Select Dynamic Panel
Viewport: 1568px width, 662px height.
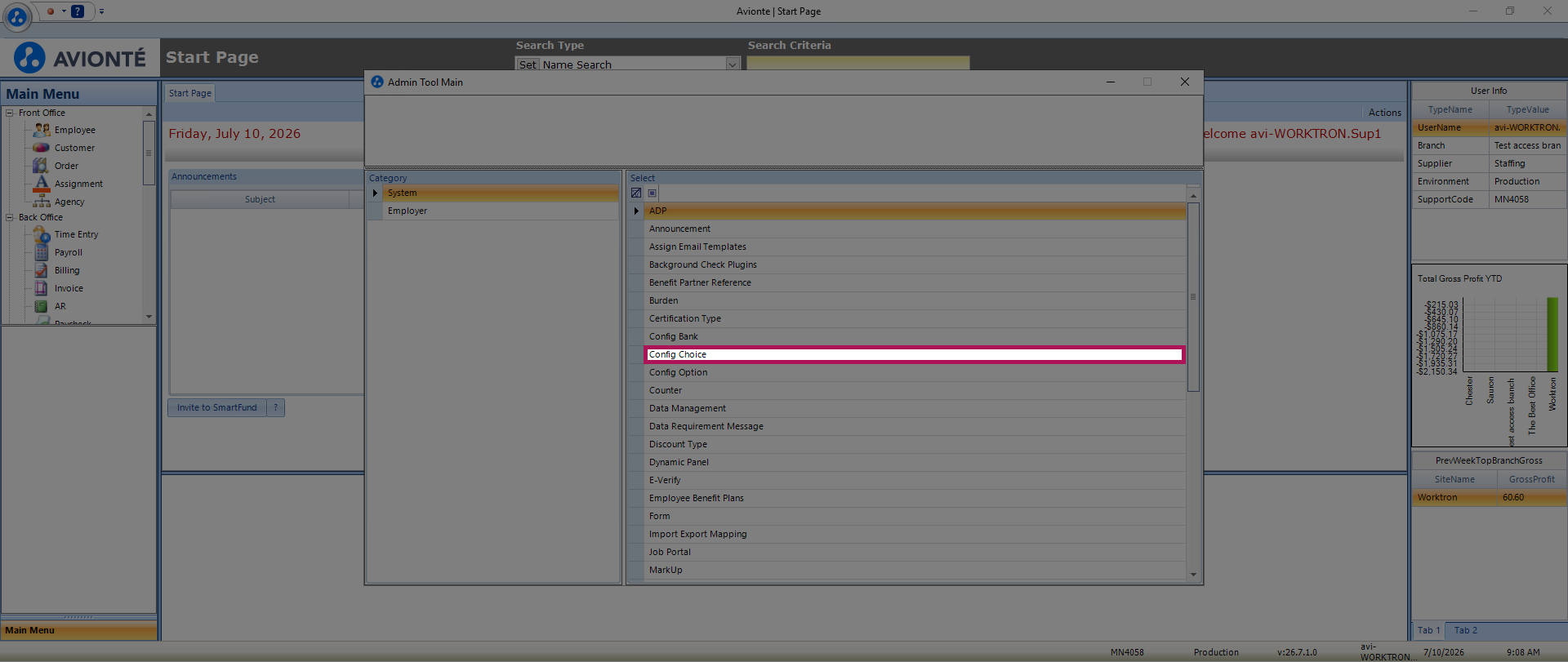tap(915, 463)
